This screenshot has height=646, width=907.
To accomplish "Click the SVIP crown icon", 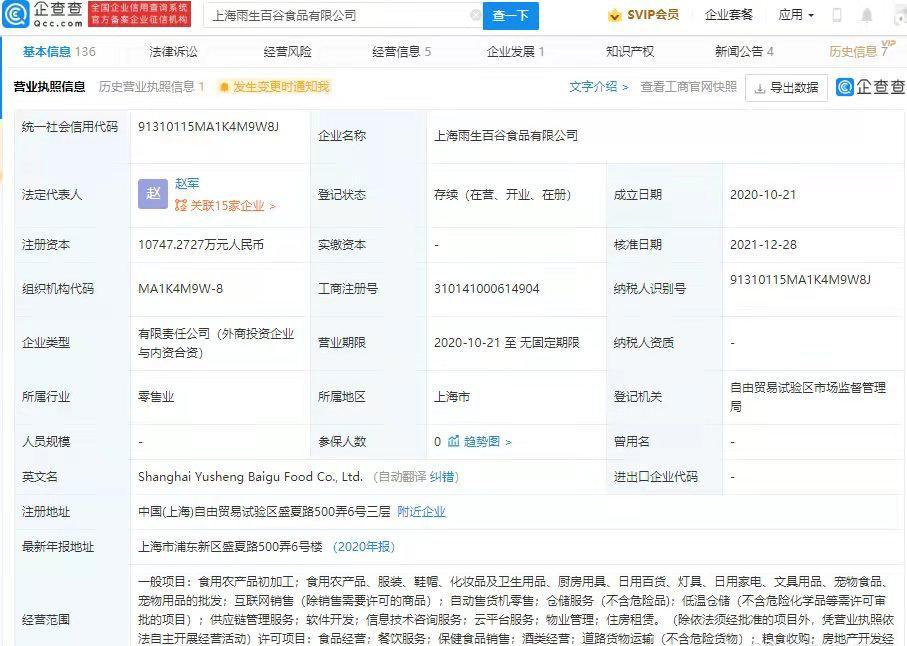I will tap(614, 16).
